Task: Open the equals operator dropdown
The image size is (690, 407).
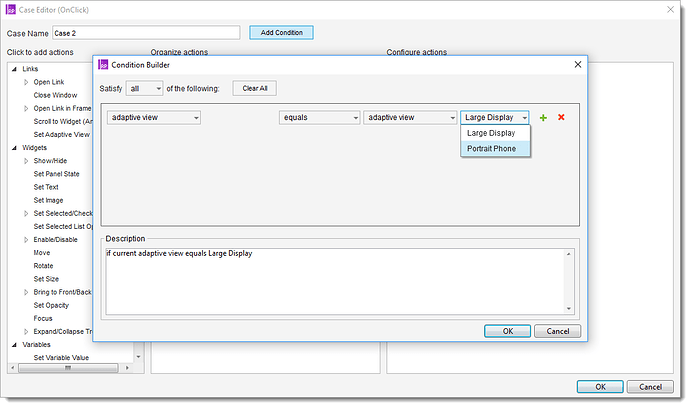Action: (318, 117)
